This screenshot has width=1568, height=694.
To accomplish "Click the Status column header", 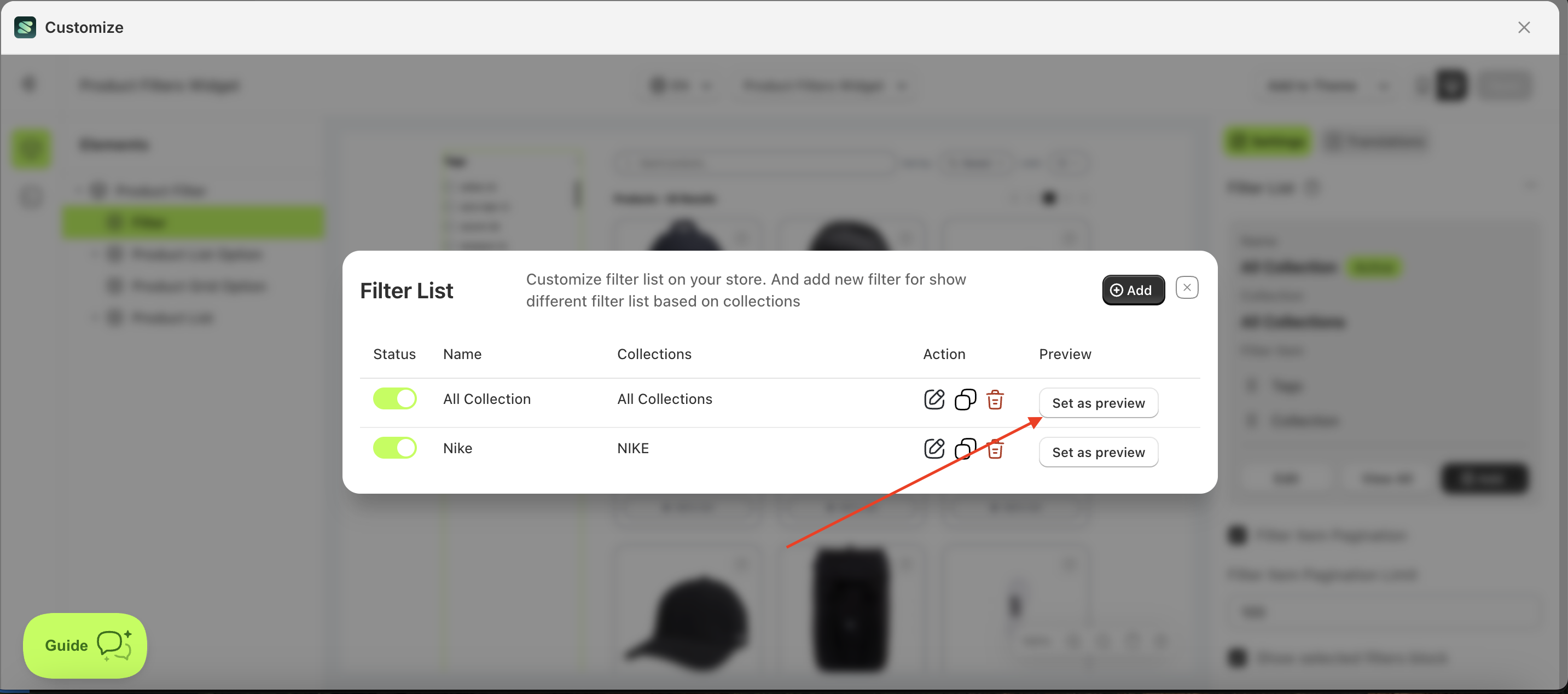I will pyautogui.click(x=394, y=354).
